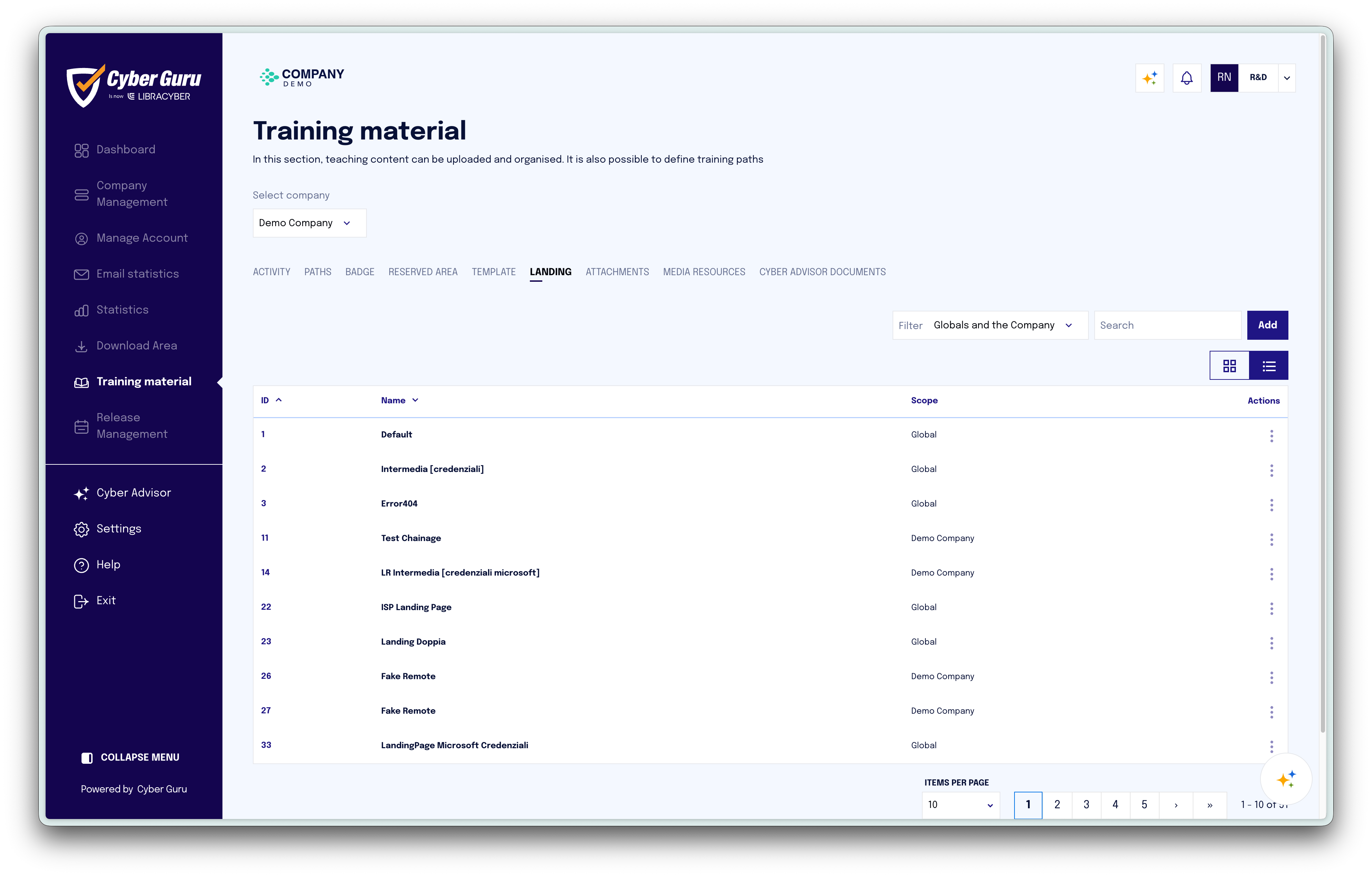Open Email statistics page

click(126, 274)
